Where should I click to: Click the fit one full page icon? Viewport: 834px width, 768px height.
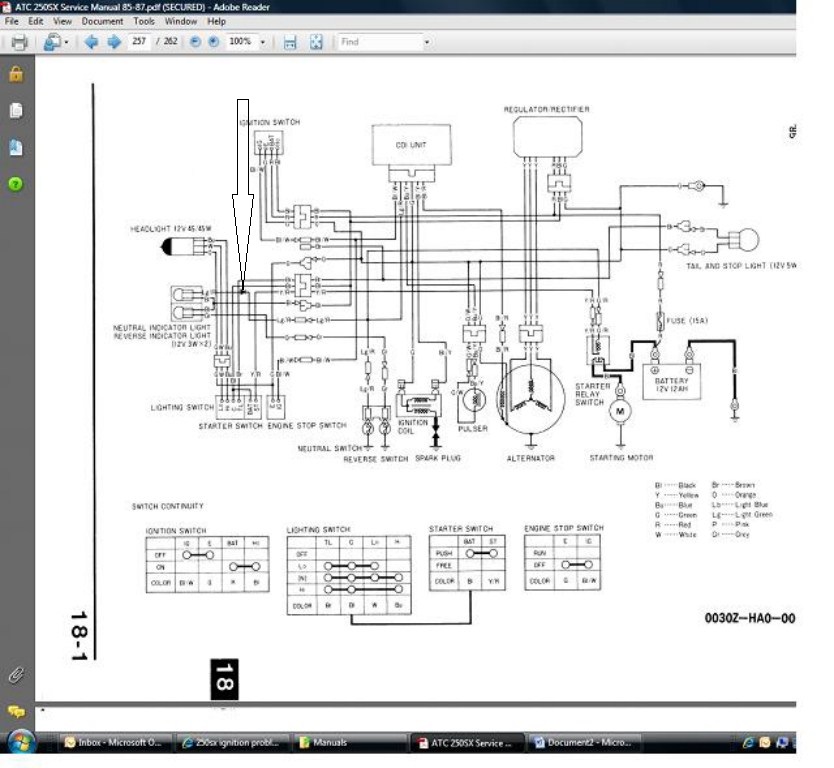316,43
